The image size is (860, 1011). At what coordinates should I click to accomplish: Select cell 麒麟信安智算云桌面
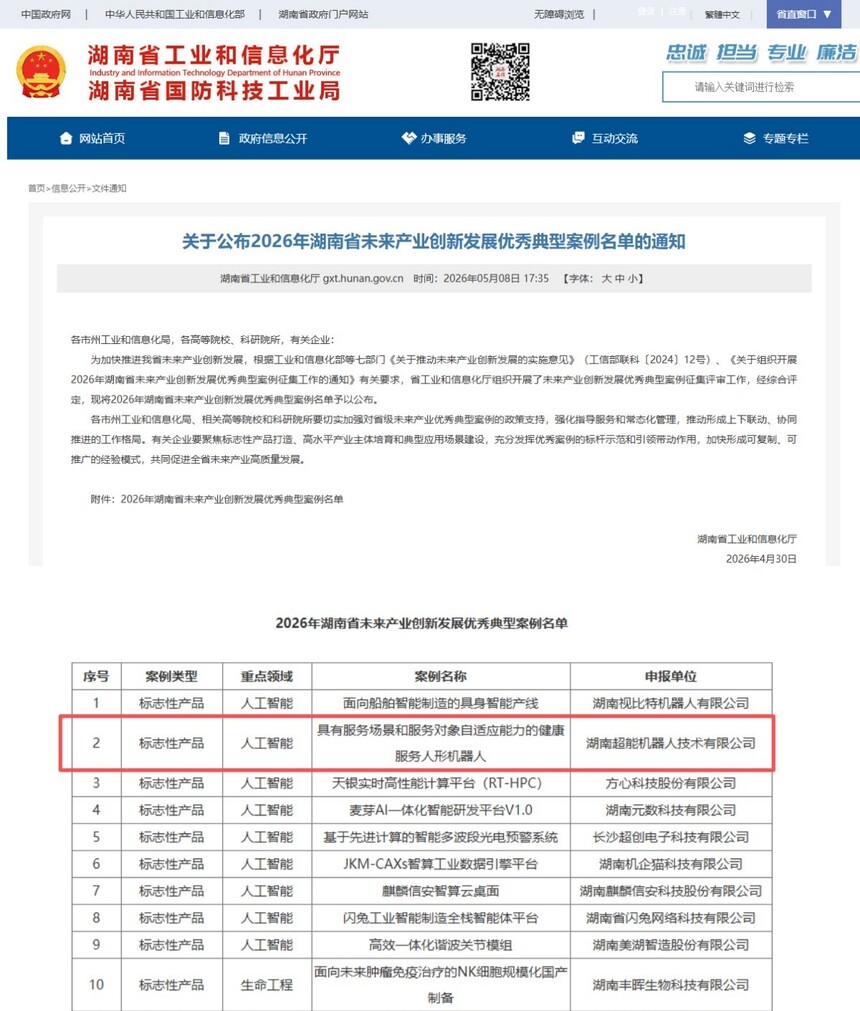tap(440, 891)
